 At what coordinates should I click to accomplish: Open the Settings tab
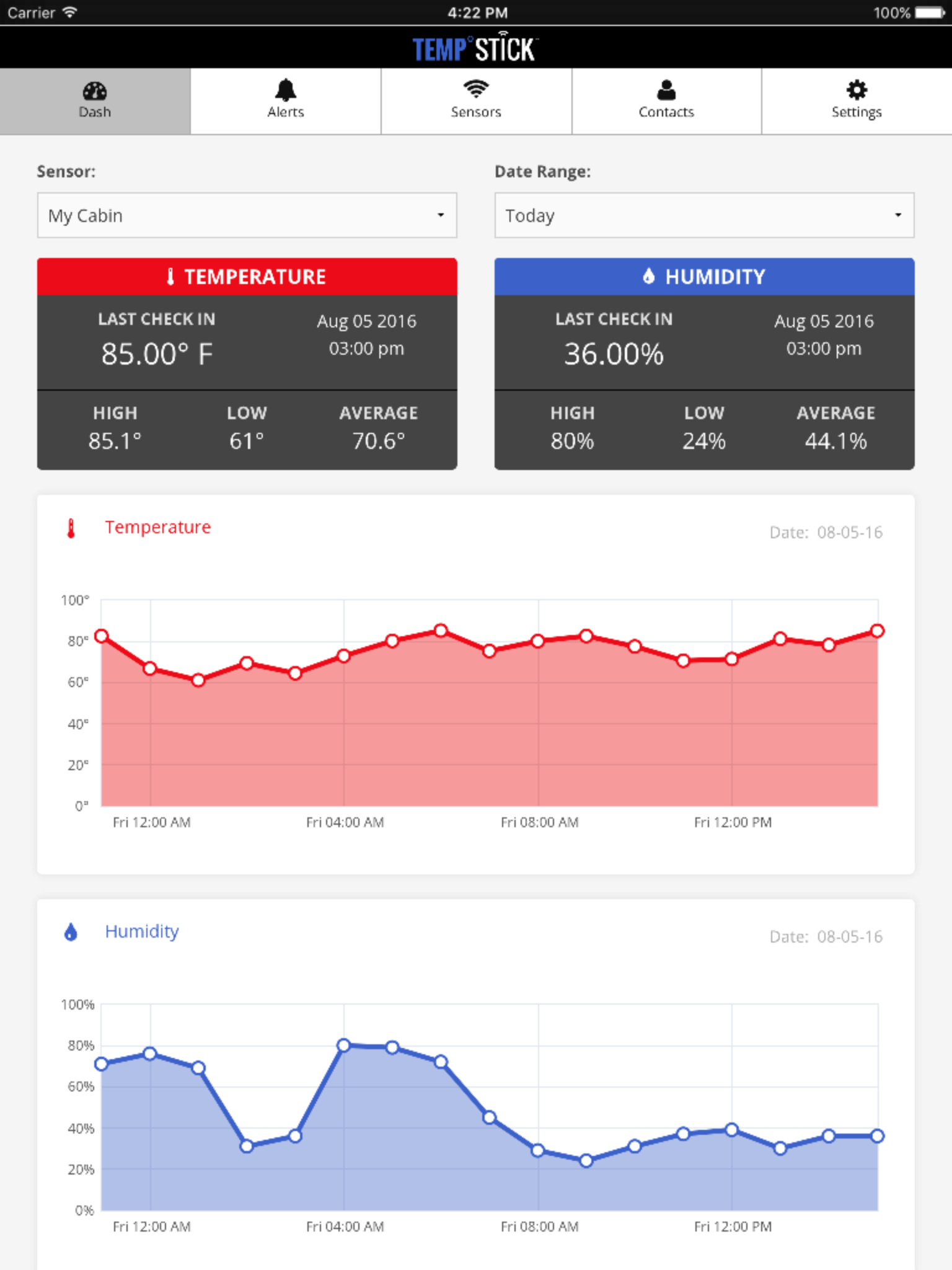tap(857, 101)
